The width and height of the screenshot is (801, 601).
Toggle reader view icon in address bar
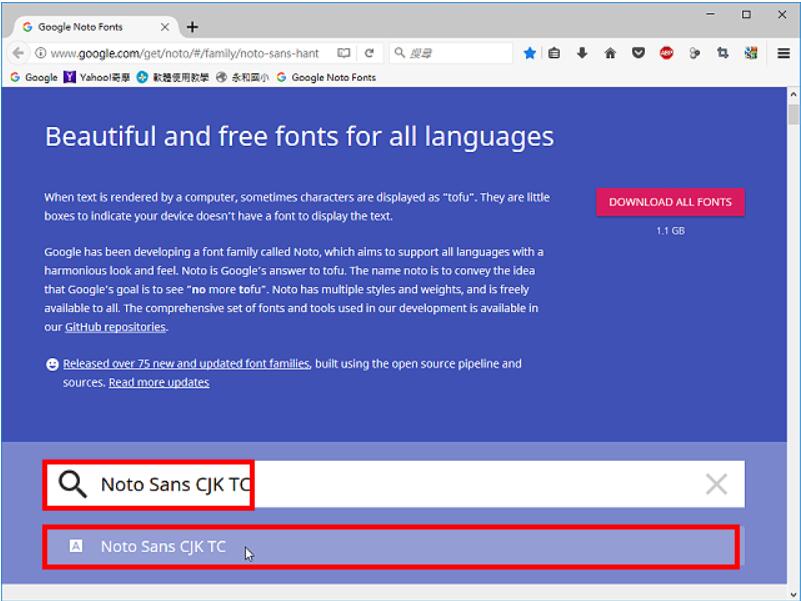344,53
